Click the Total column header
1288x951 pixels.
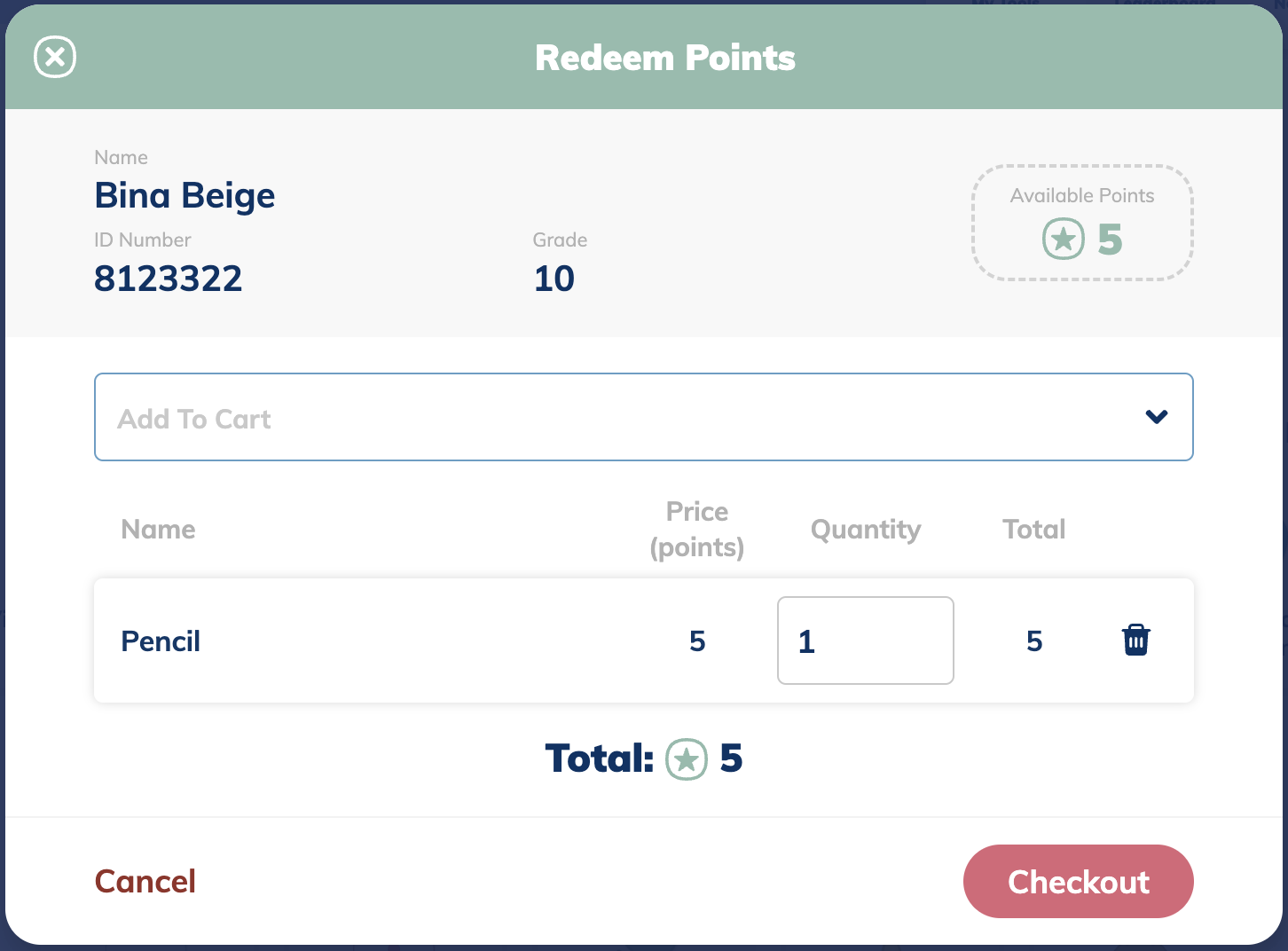[1033, 529]
